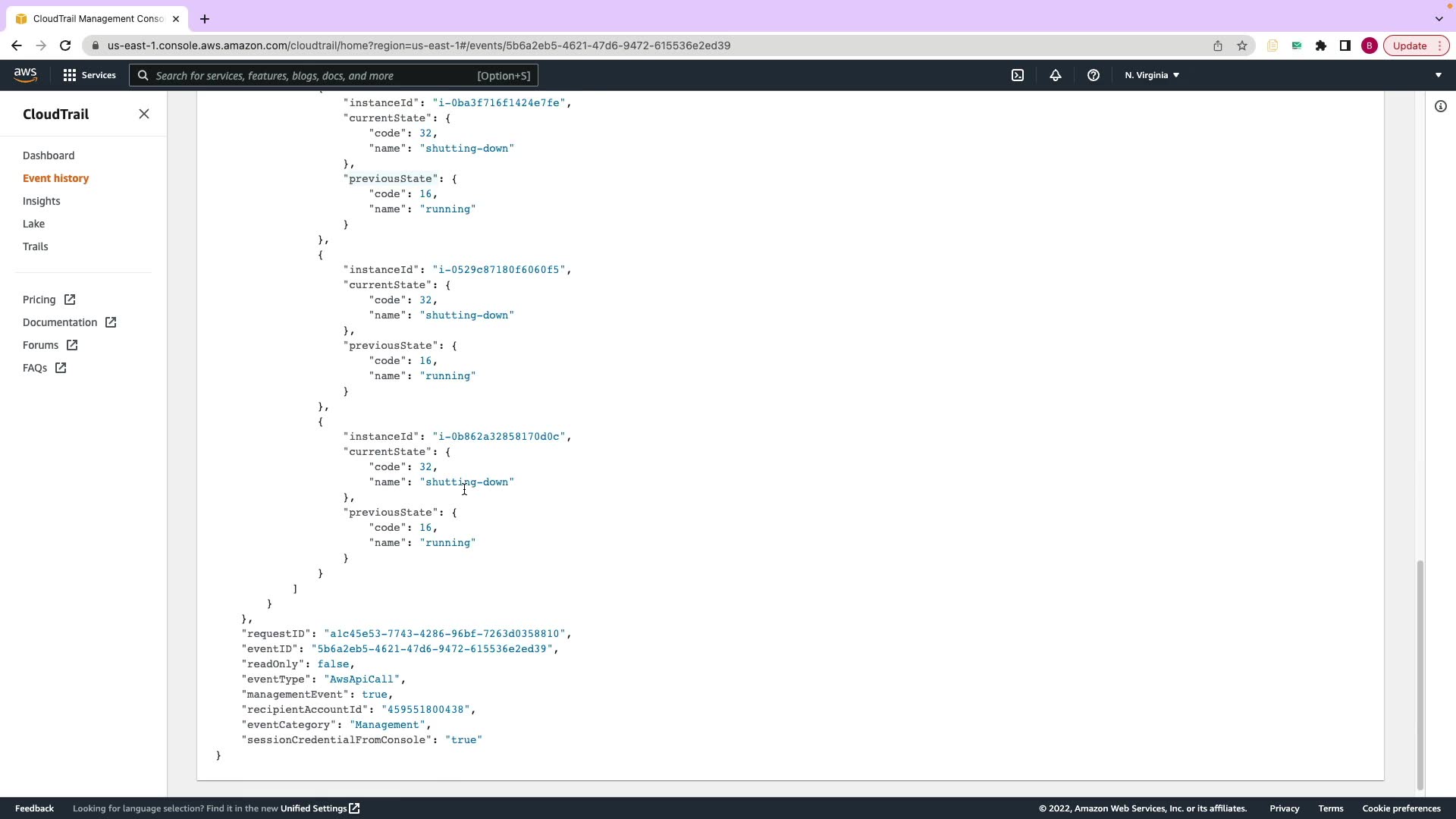Open the browser extensions puzzle icon

point(1320,45)
